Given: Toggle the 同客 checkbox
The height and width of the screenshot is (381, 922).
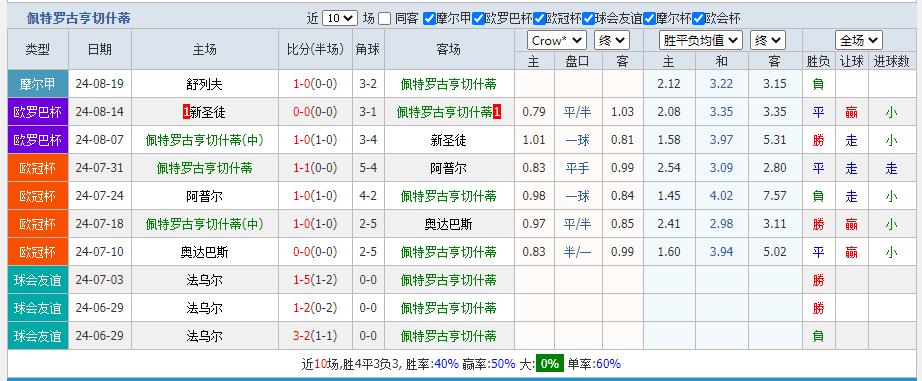Looking at the screenshot, I should click(x=384, y=19).
